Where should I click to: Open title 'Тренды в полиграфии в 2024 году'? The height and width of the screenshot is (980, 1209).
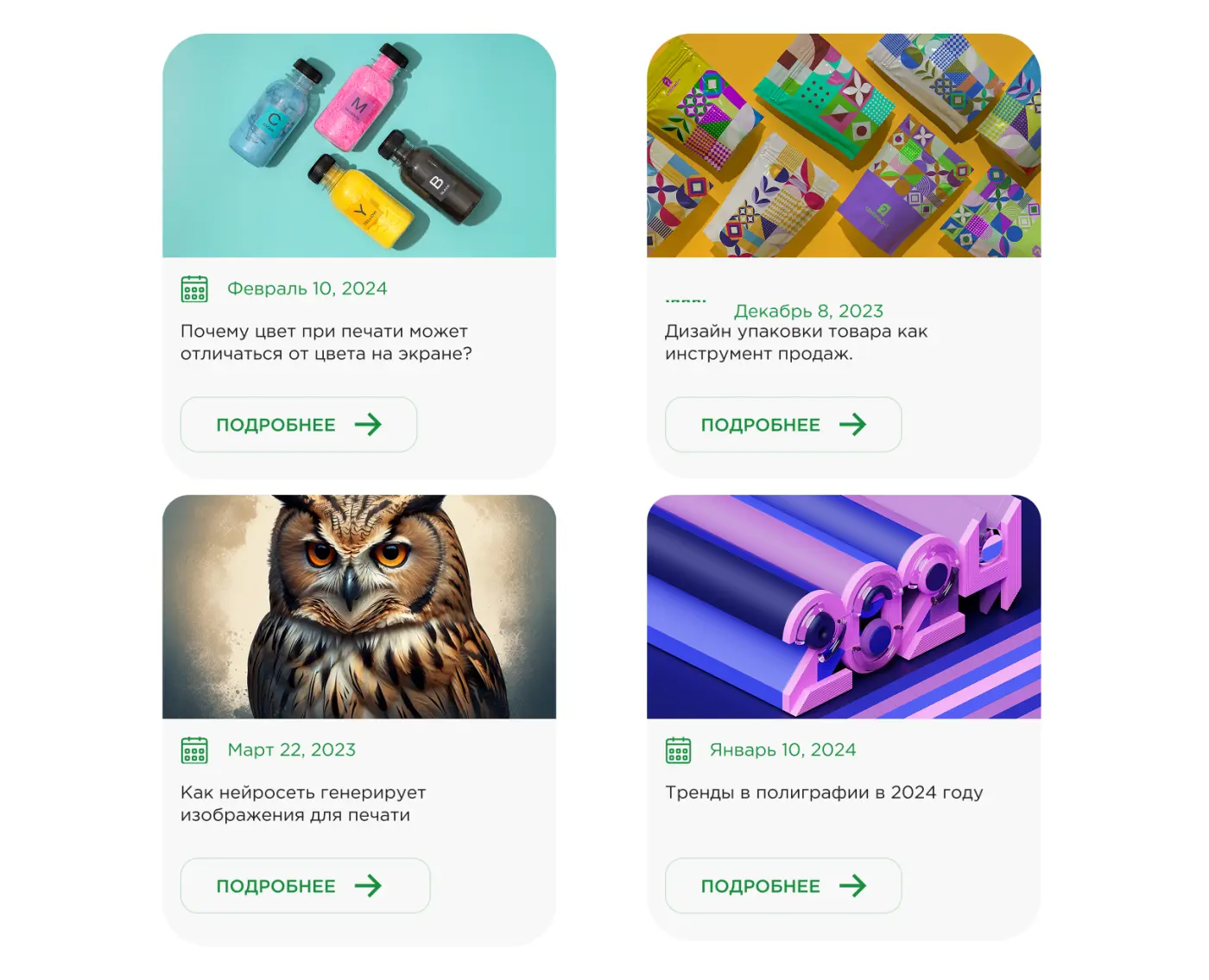(x=824, y=793)
